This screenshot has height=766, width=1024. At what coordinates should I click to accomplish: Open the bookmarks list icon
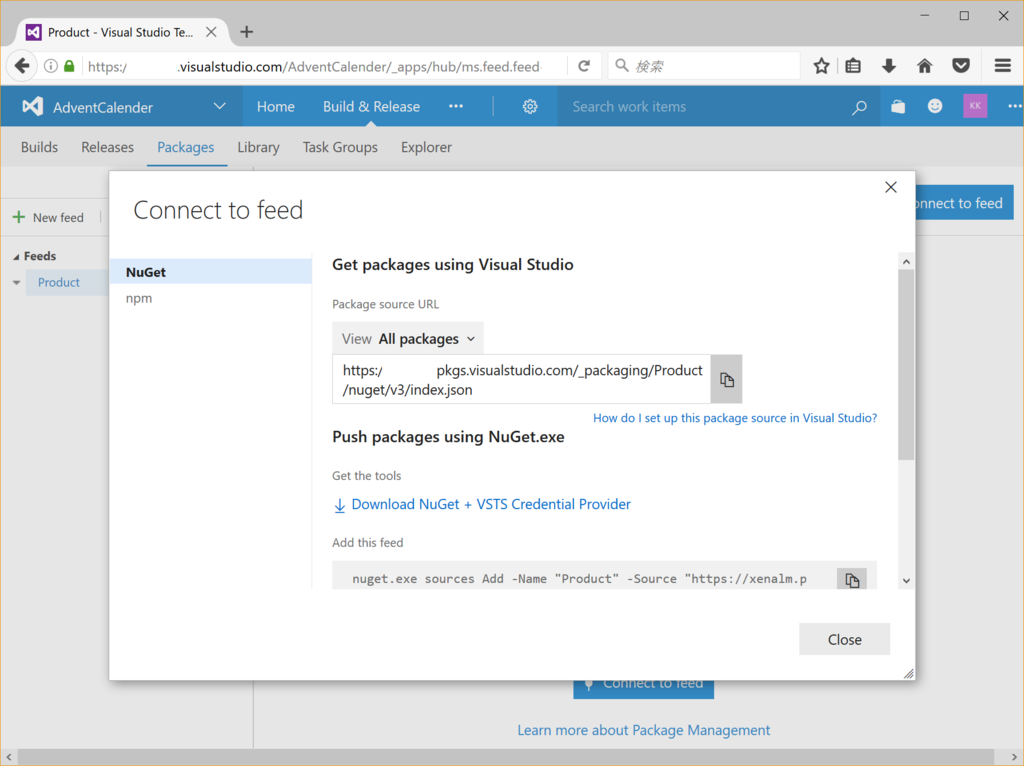pos(853,66)
